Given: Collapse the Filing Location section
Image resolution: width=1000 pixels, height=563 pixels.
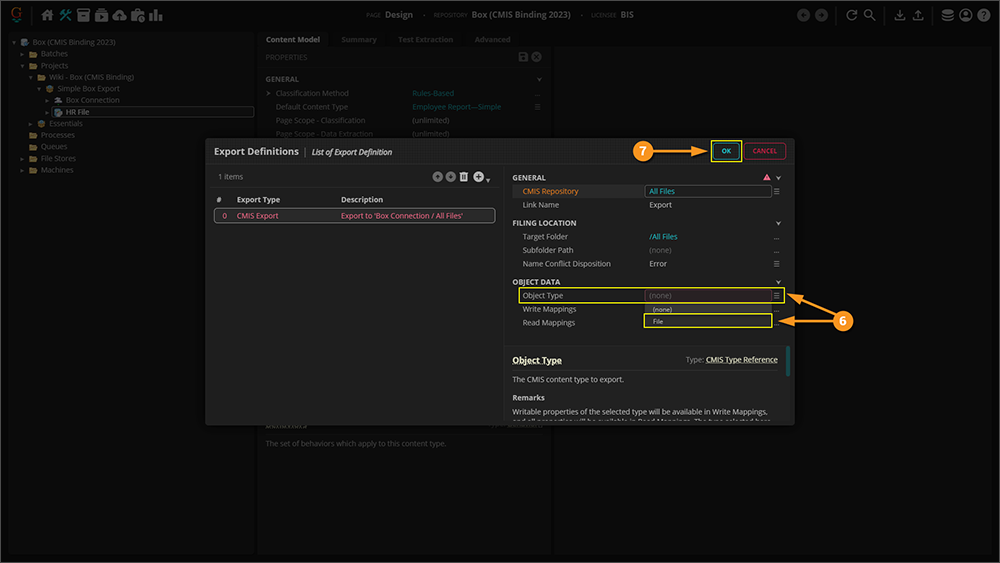Looking at the screenshot, I should pyautogui.click(x=778, y=224).
